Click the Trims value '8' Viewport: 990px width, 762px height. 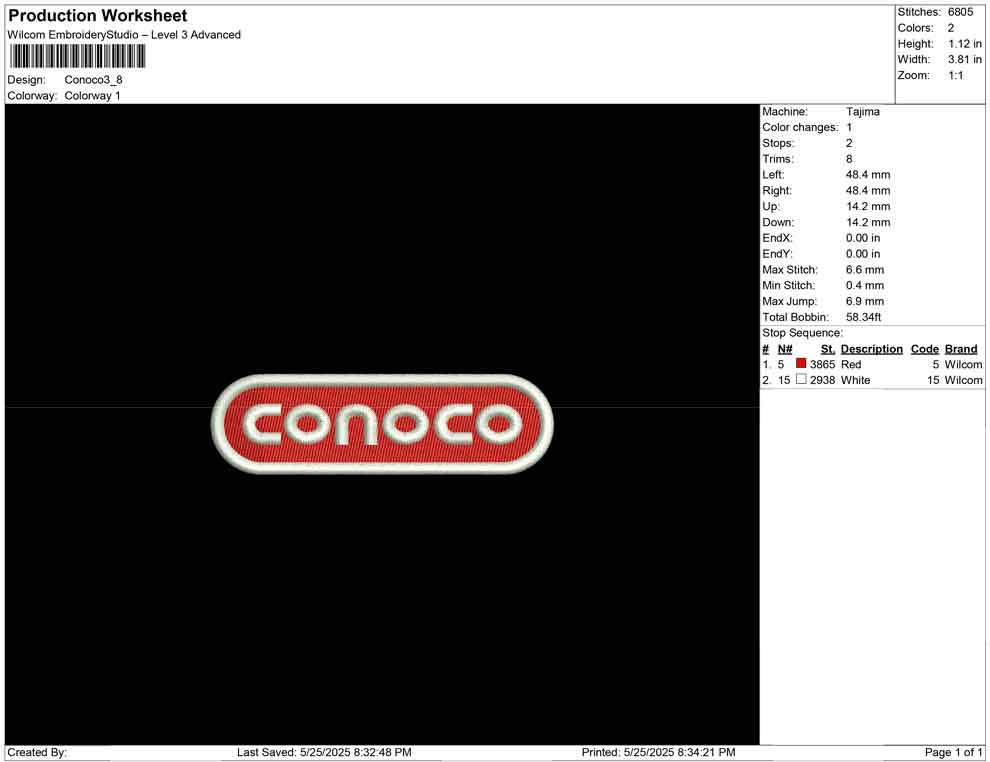coord(849,158)
